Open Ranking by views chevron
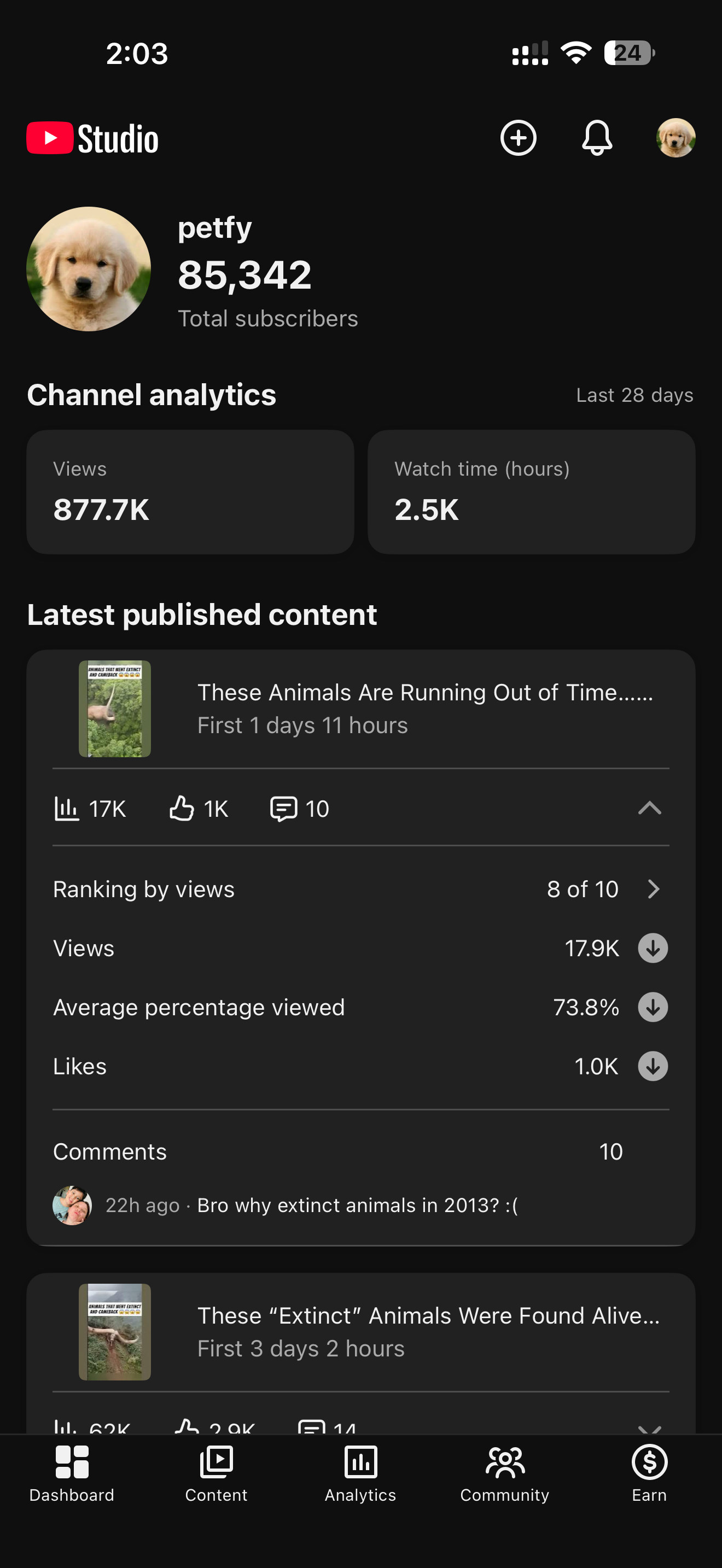Viewport: 722px width, 1568px height. pyautogui.click(x=654, y=890)
